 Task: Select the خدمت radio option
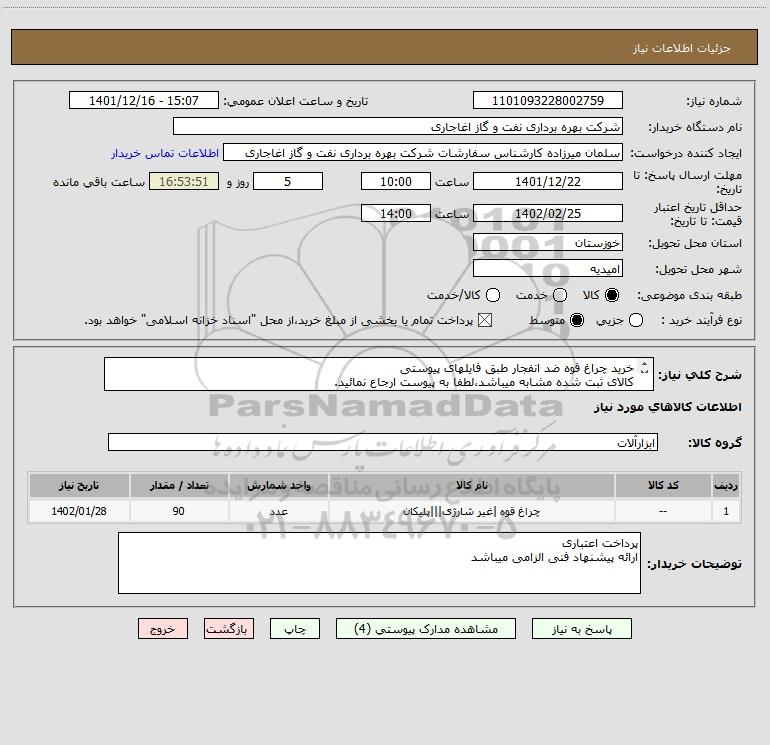(x=560, y=295)
